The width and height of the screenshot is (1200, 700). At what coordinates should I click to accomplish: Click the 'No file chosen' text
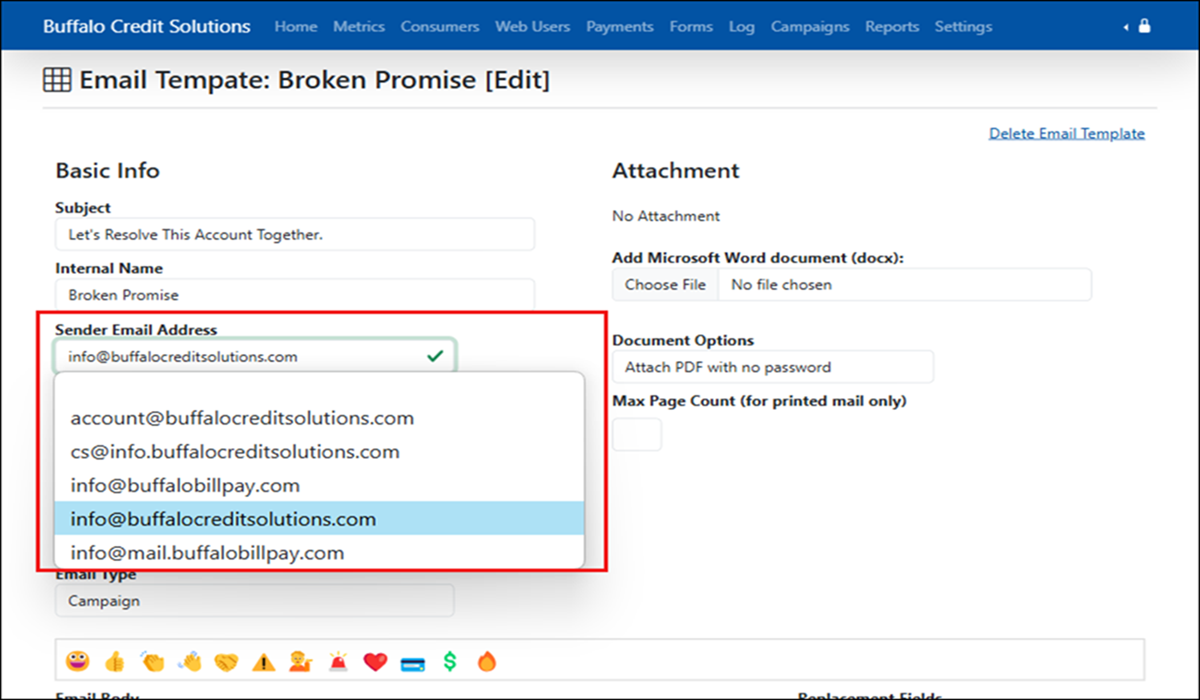click(x=781, y=285)
